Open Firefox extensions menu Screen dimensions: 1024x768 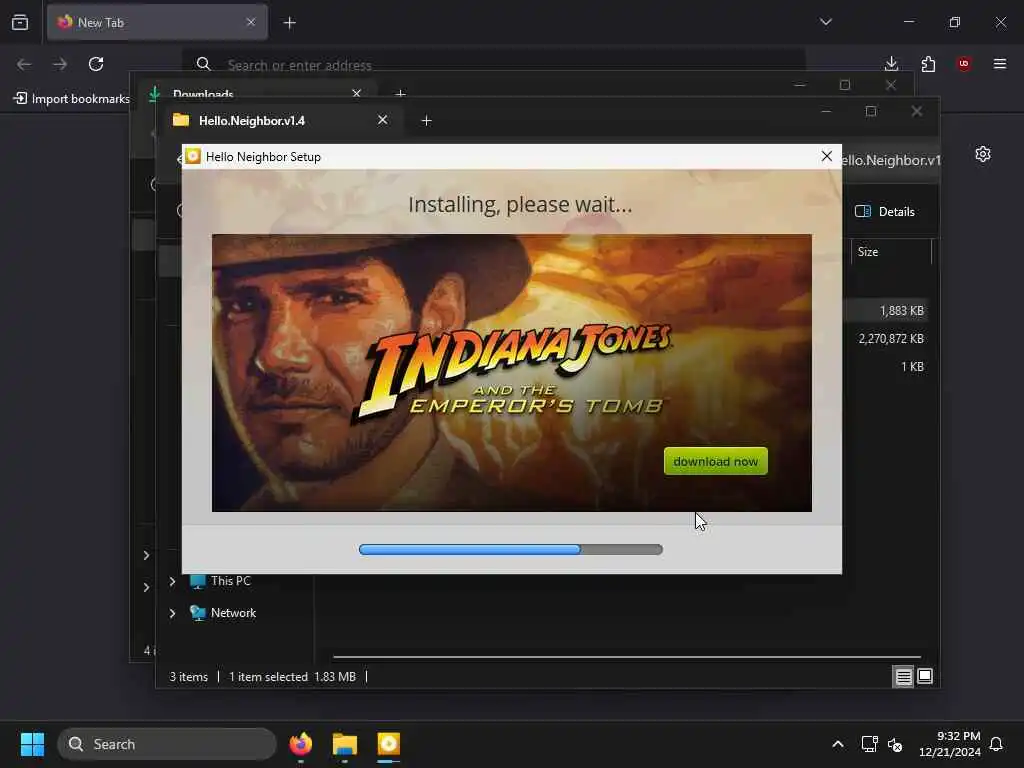tap(928, 64)
